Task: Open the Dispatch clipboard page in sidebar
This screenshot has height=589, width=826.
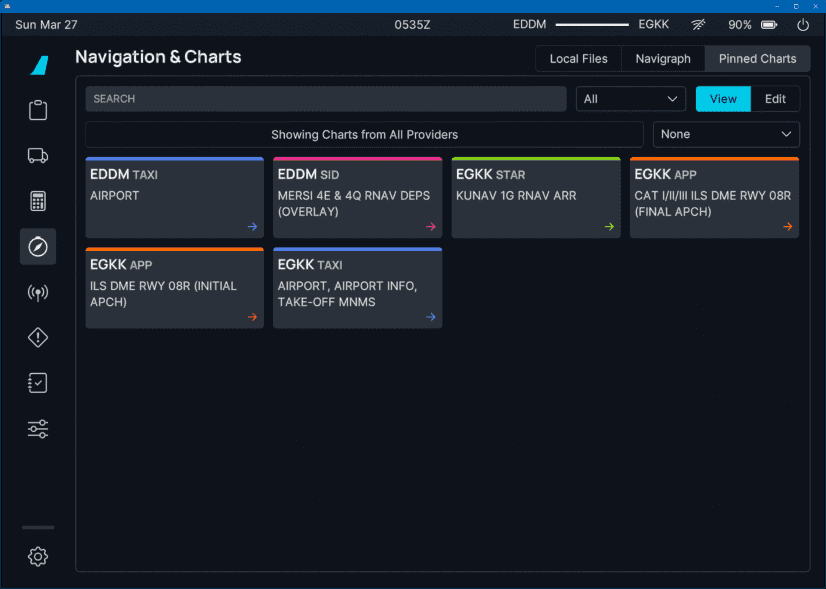Action: coord(38,110)
